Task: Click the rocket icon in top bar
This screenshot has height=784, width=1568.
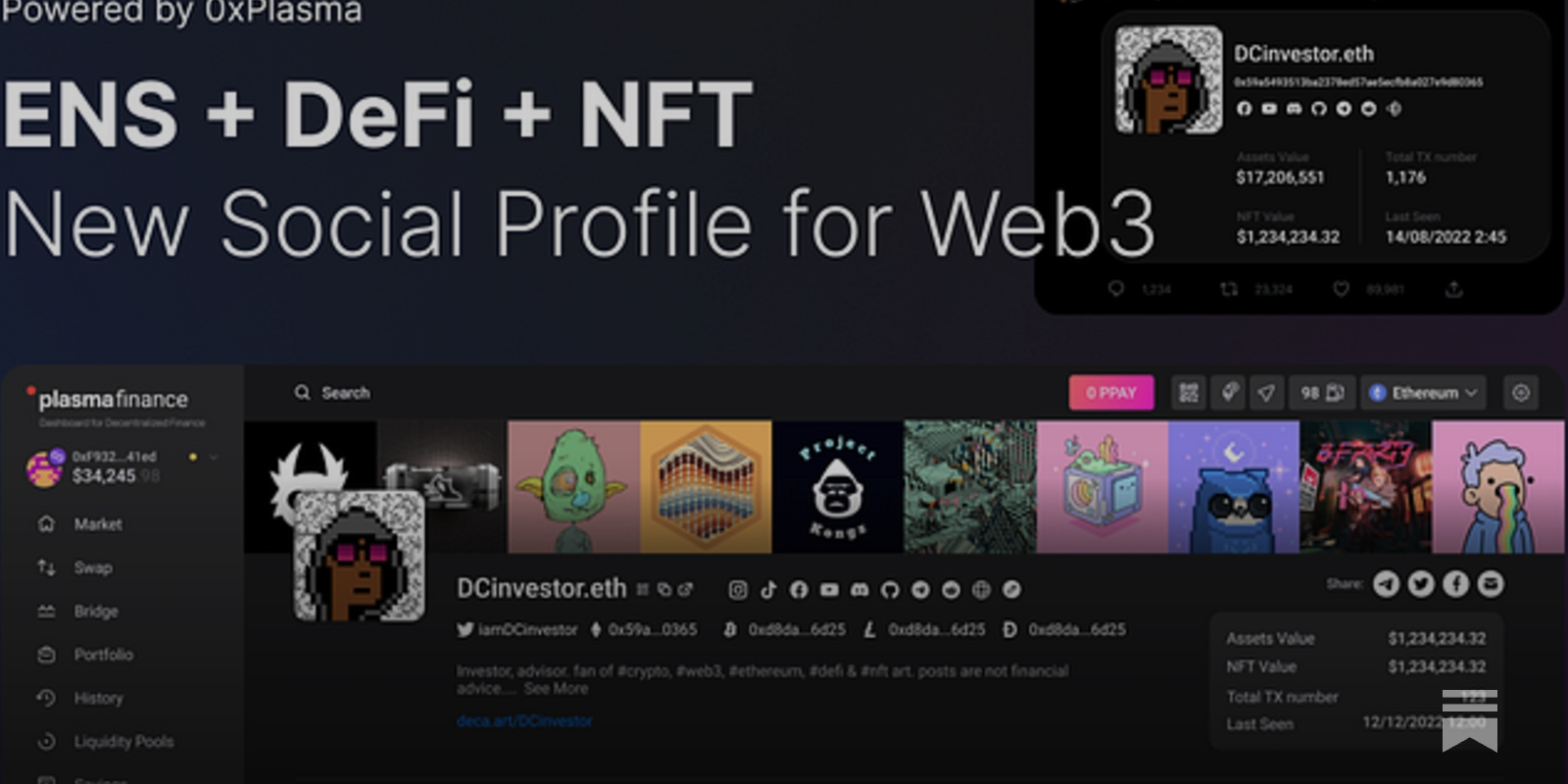Action: (1229, 393)
